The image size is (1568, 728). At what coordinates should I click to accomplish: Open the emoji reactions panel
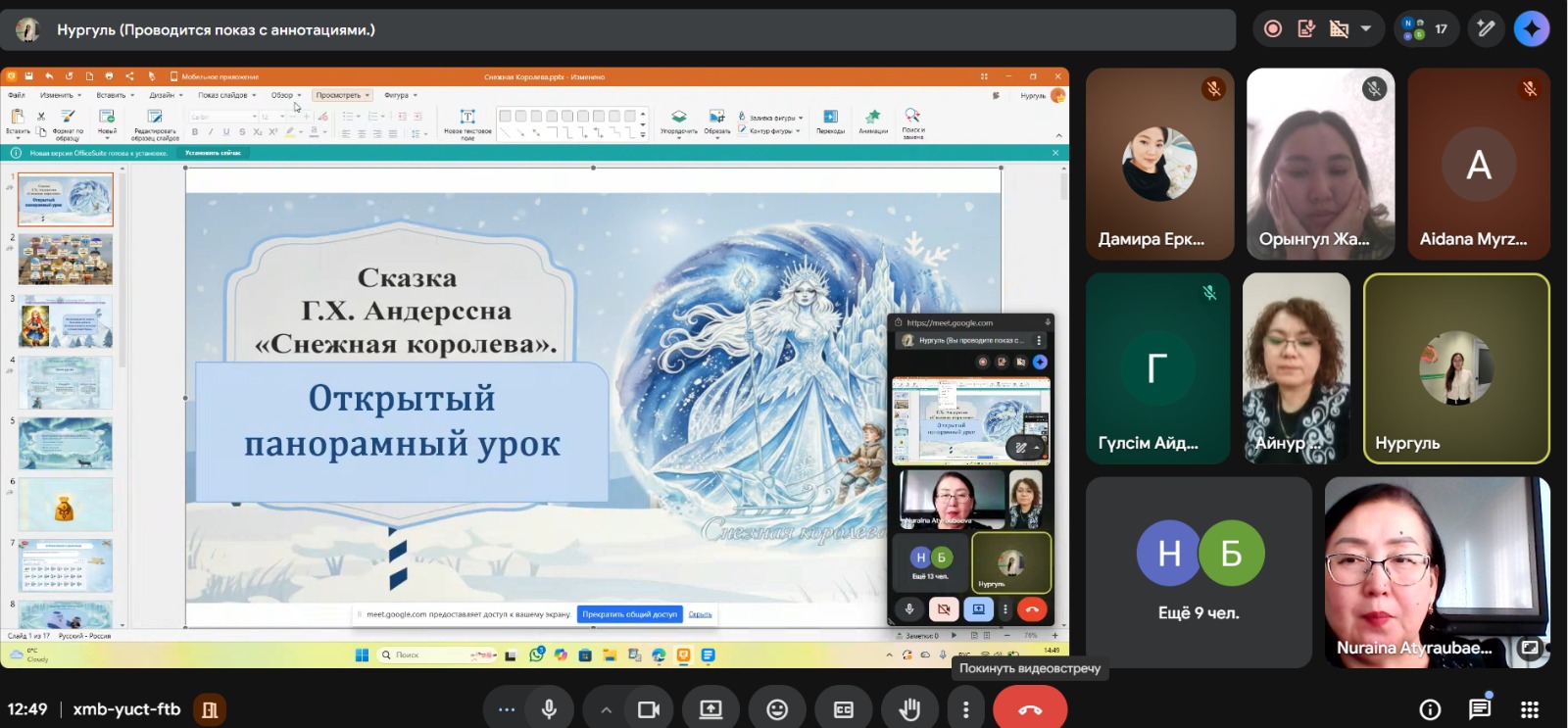tap(777, 709)
